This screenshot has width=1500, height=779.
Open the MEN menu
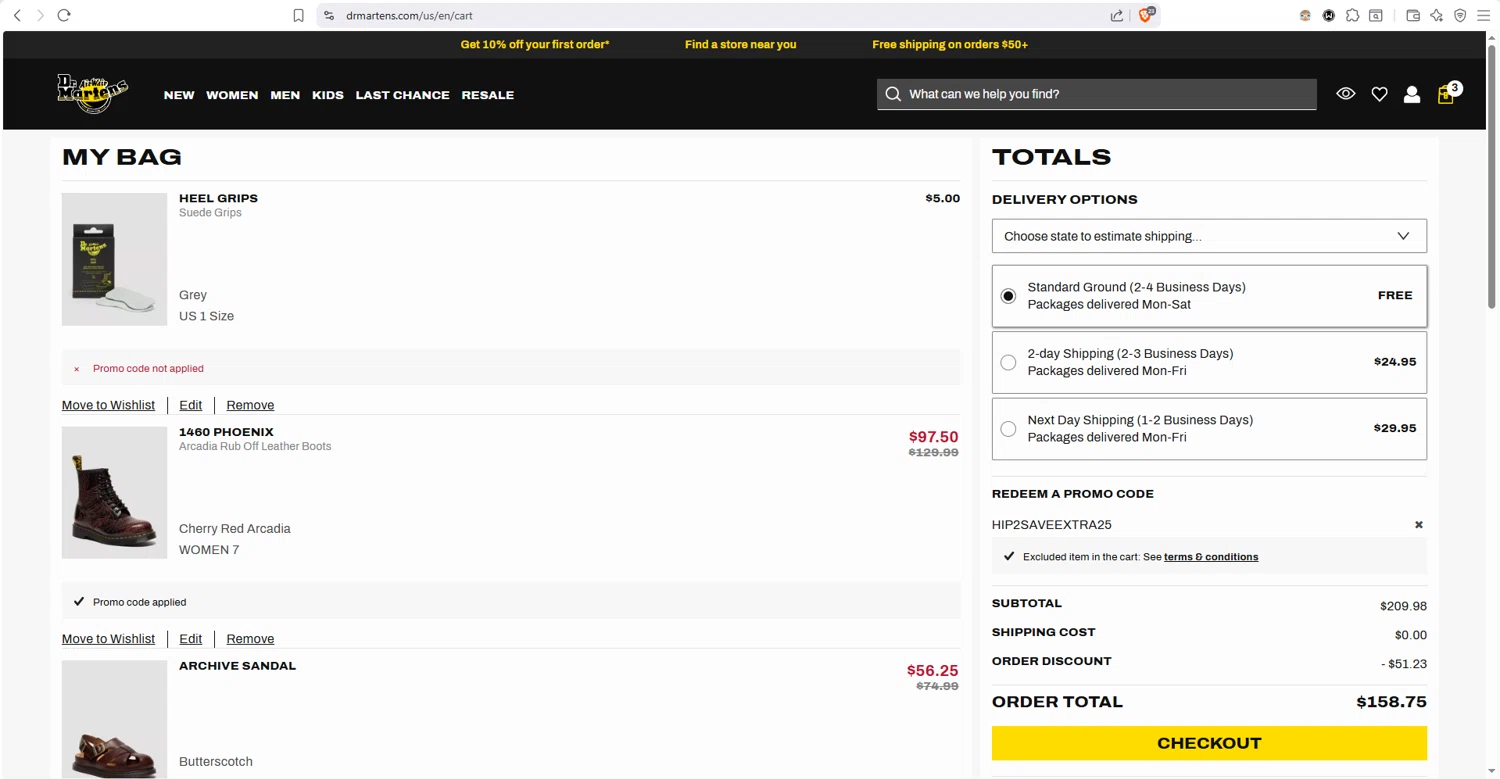[285, 95]
